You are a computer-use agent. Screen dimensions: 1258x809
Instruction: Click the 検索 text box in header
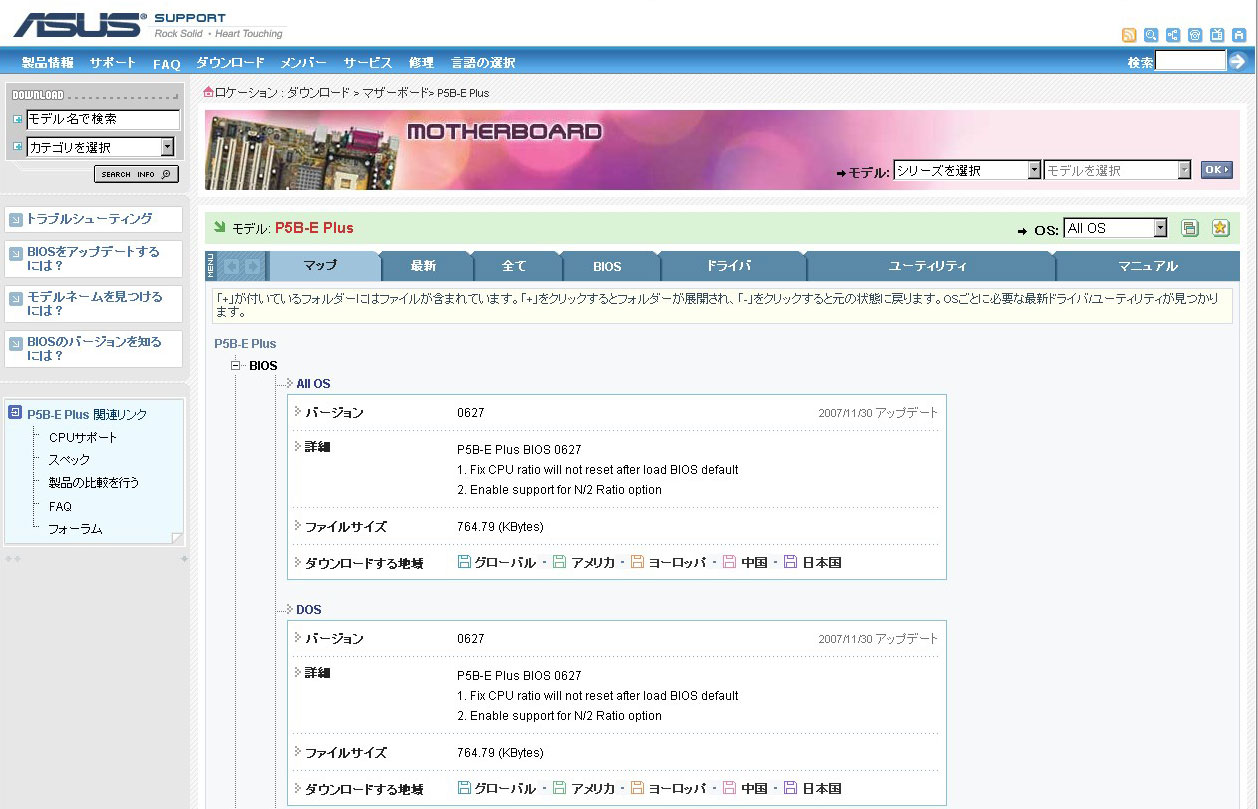(x=1190, y=61)
